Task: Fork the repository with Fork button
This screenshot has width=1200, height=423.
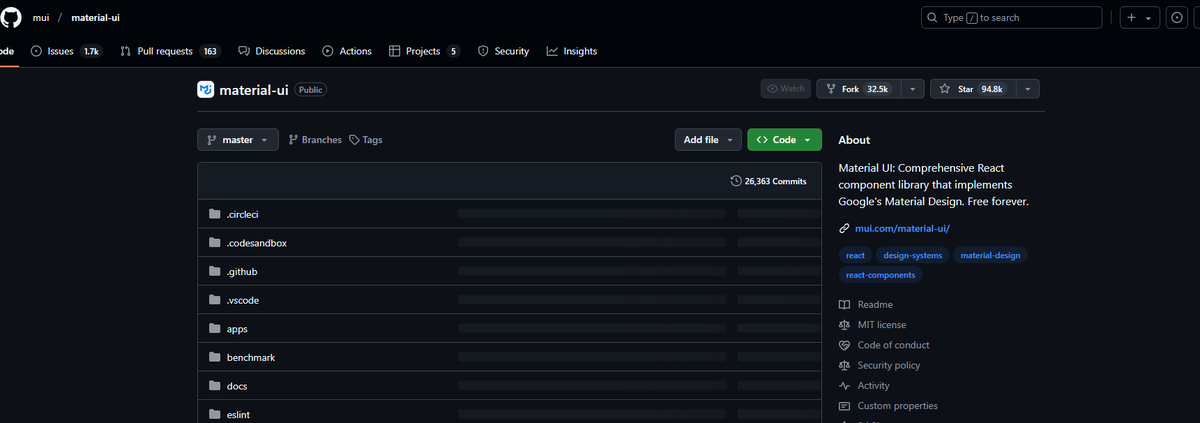Action: [857, 89]
